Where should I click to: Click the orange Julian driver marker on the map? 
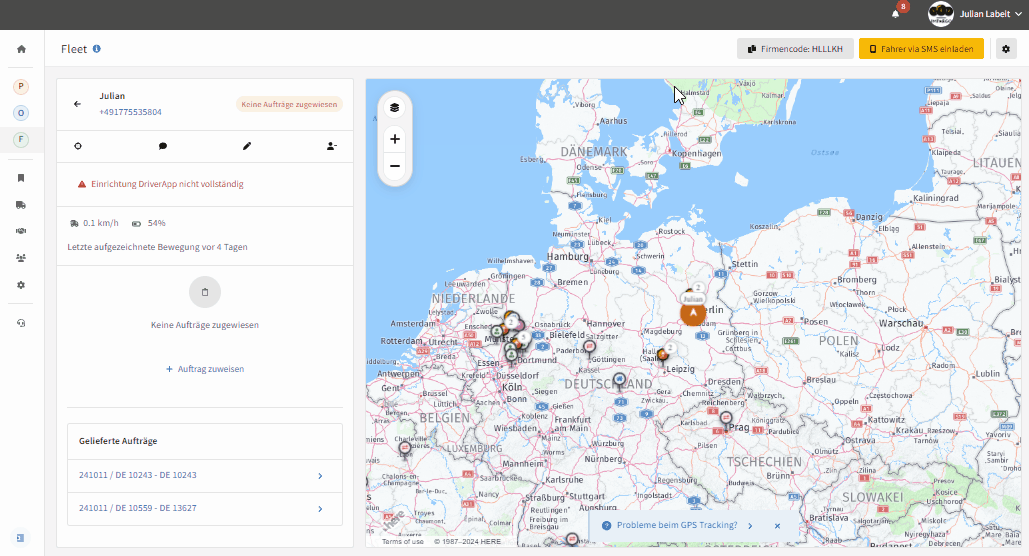[x=693, y=312]
